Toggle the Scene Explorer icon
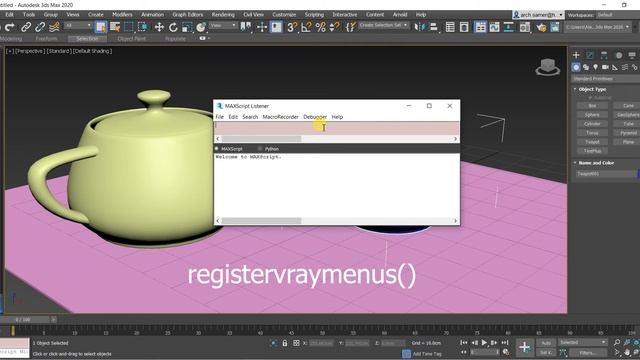Viewport: 640px width, 360px height. 450,27
